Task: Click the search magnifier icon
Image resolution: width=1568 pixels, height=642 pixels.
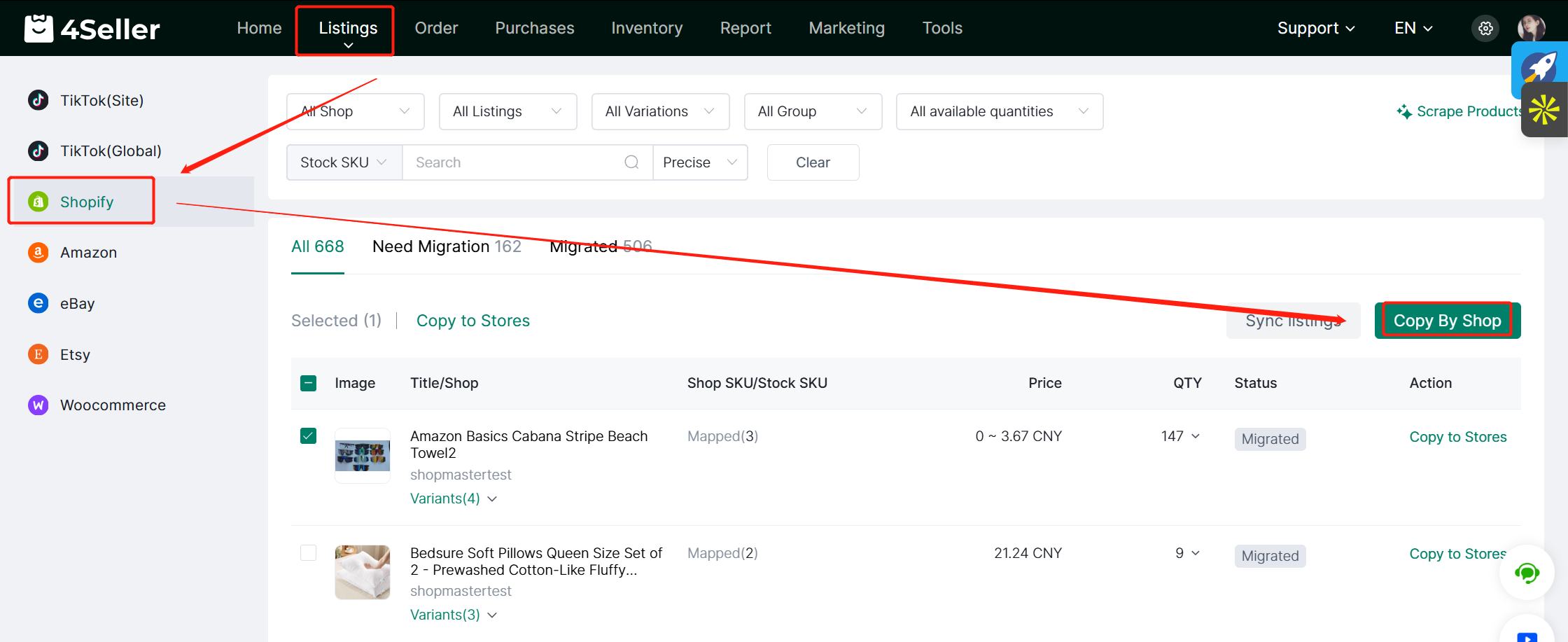Action: (x=631, y=162)
